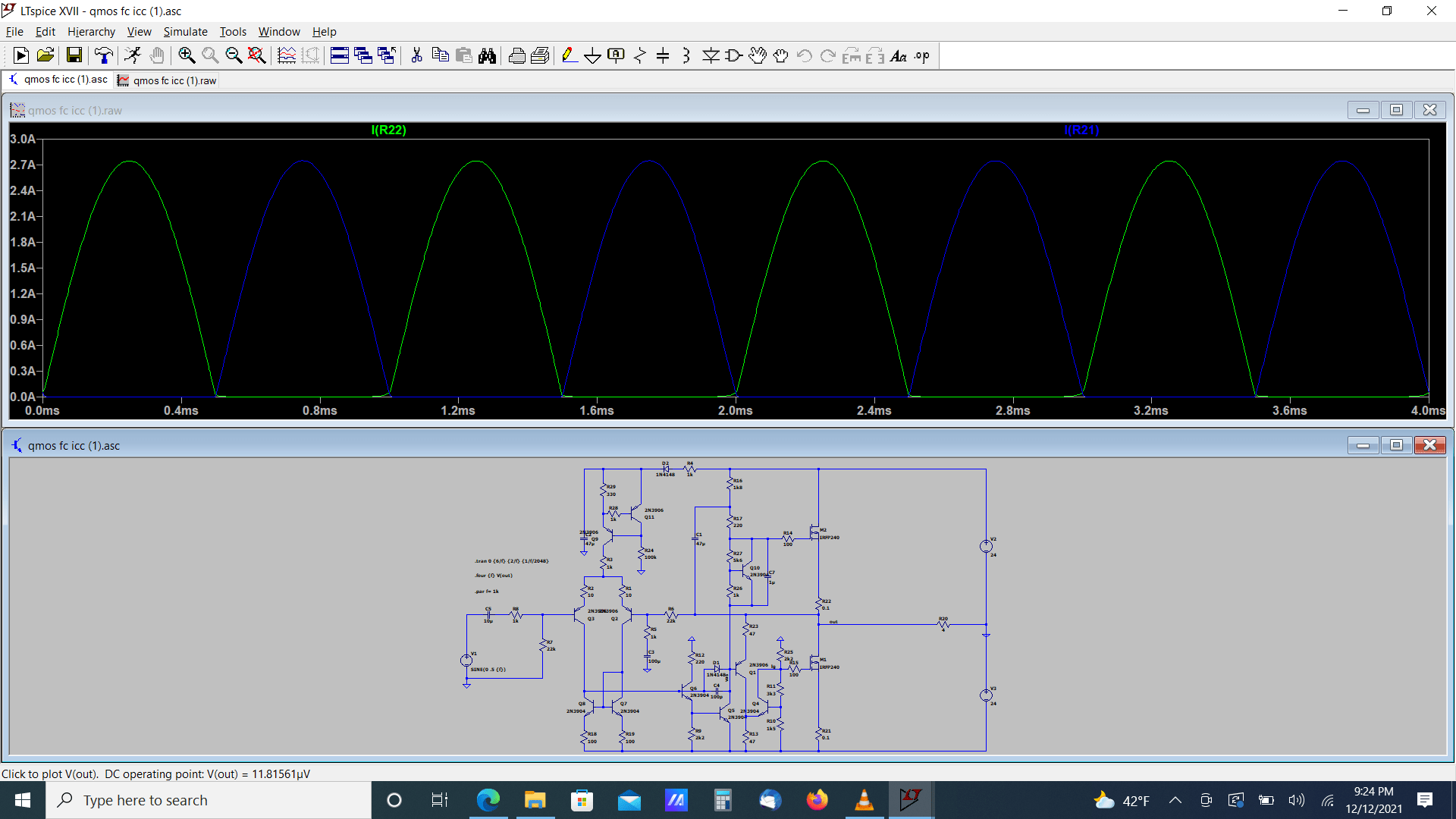Maximize the waveform .raw child window
The height and width of the screenshot is (819, 1456).
1396,110
